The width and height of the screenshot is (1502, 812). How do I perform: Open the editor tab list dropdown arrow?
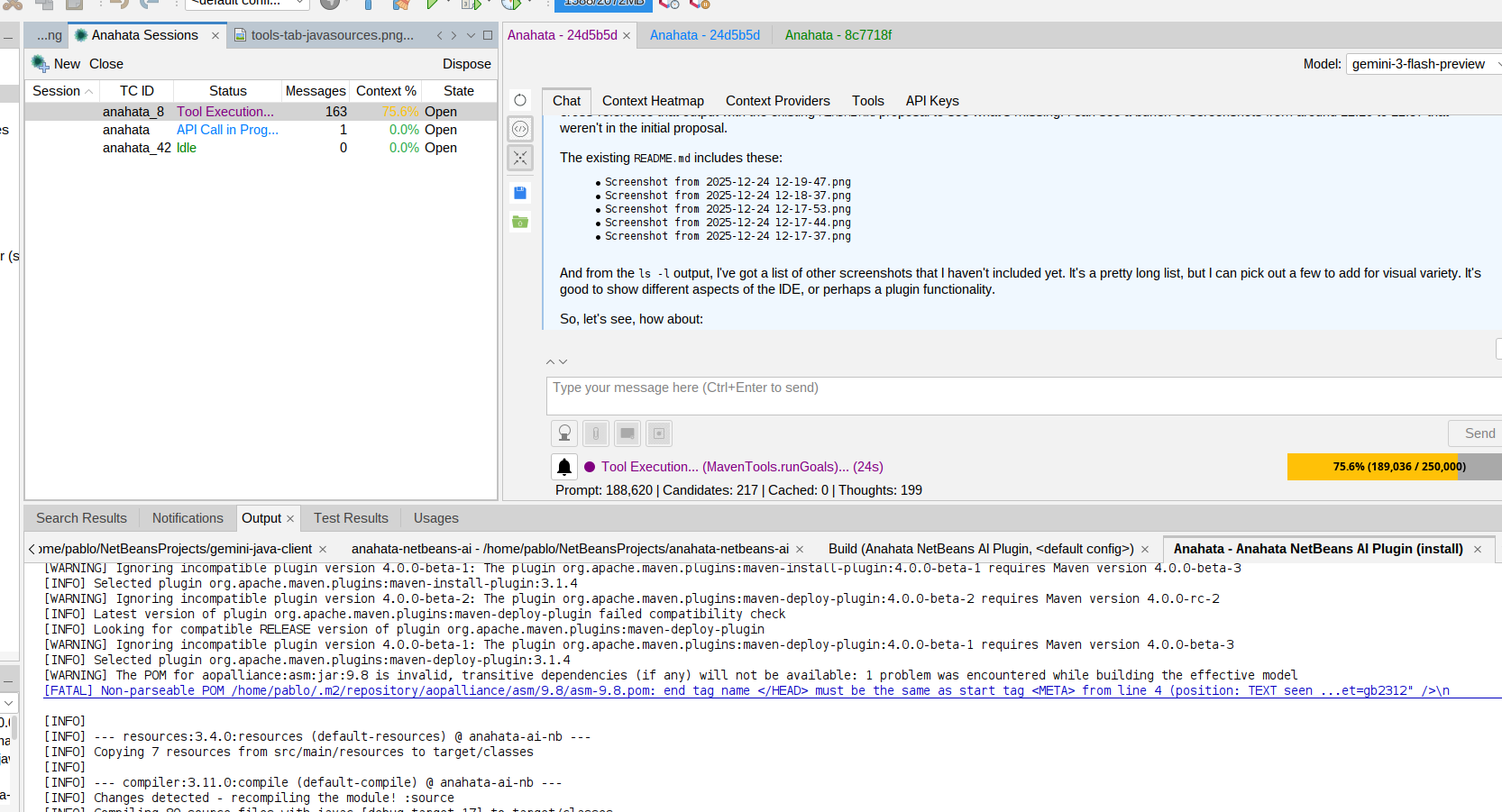471,35
